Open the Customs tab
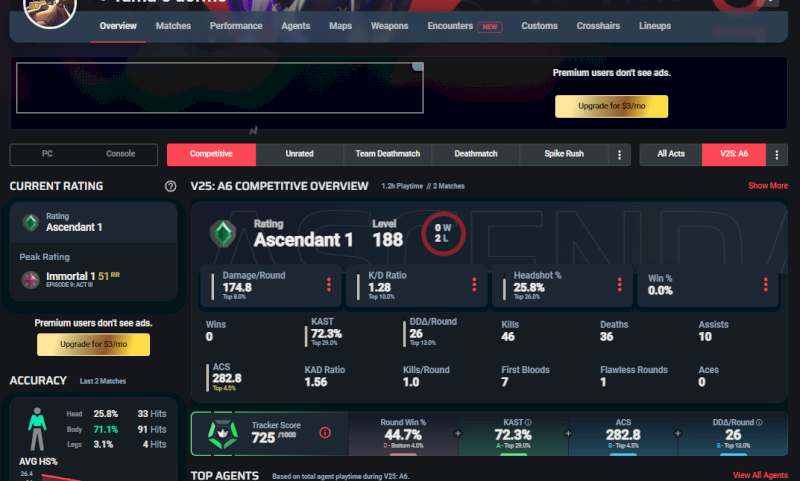Screen dimensions: 800x481 pyautogui.click(x=539, y=26)
